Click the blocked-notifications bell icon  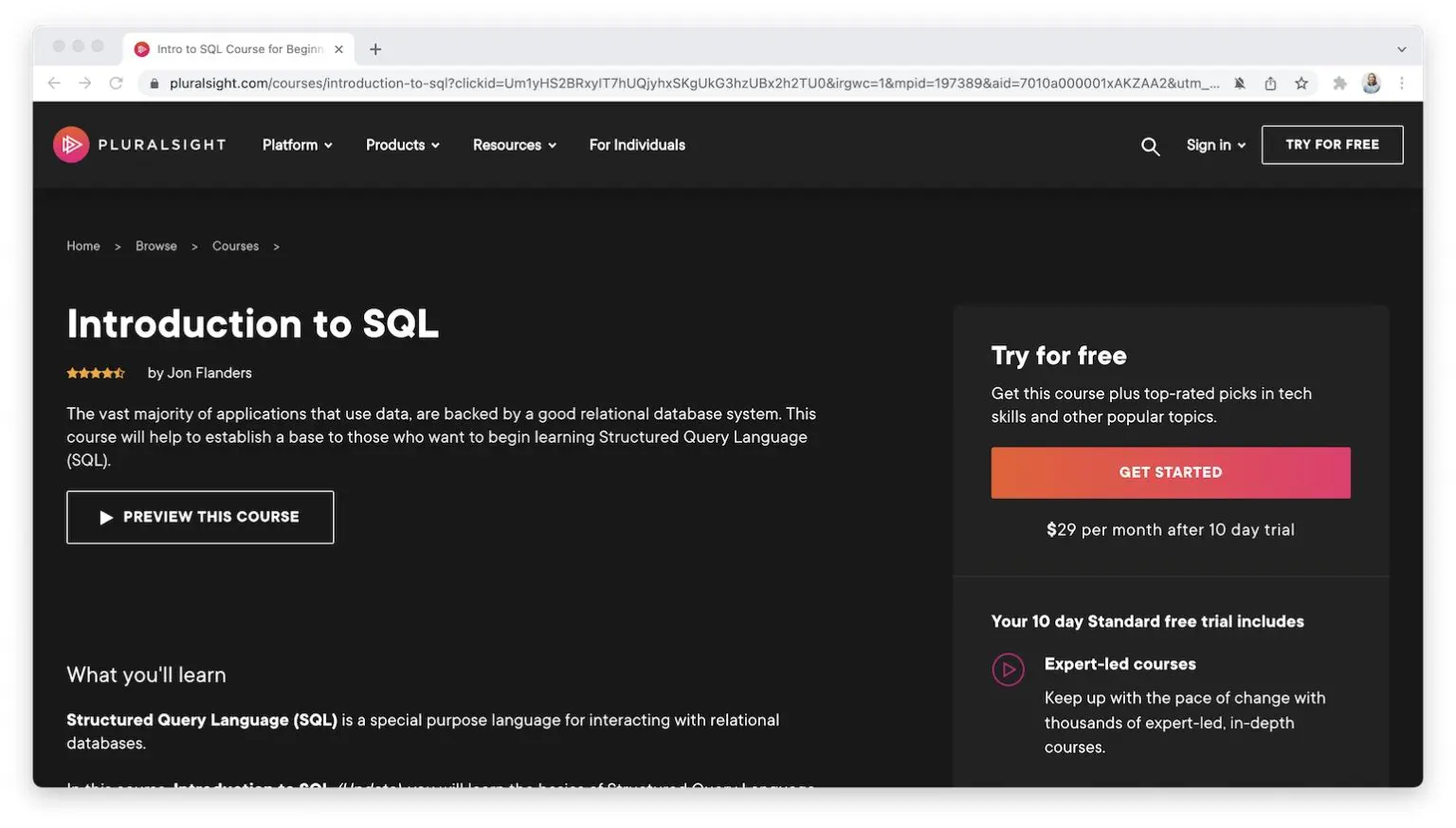[1240, 83]
